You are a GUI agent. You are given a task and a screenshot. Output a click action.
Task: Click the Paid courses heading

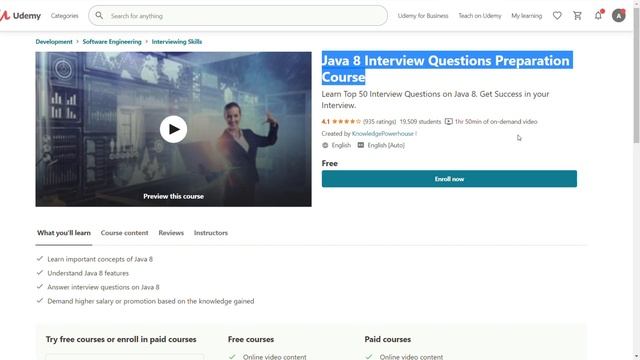point(387,339)
